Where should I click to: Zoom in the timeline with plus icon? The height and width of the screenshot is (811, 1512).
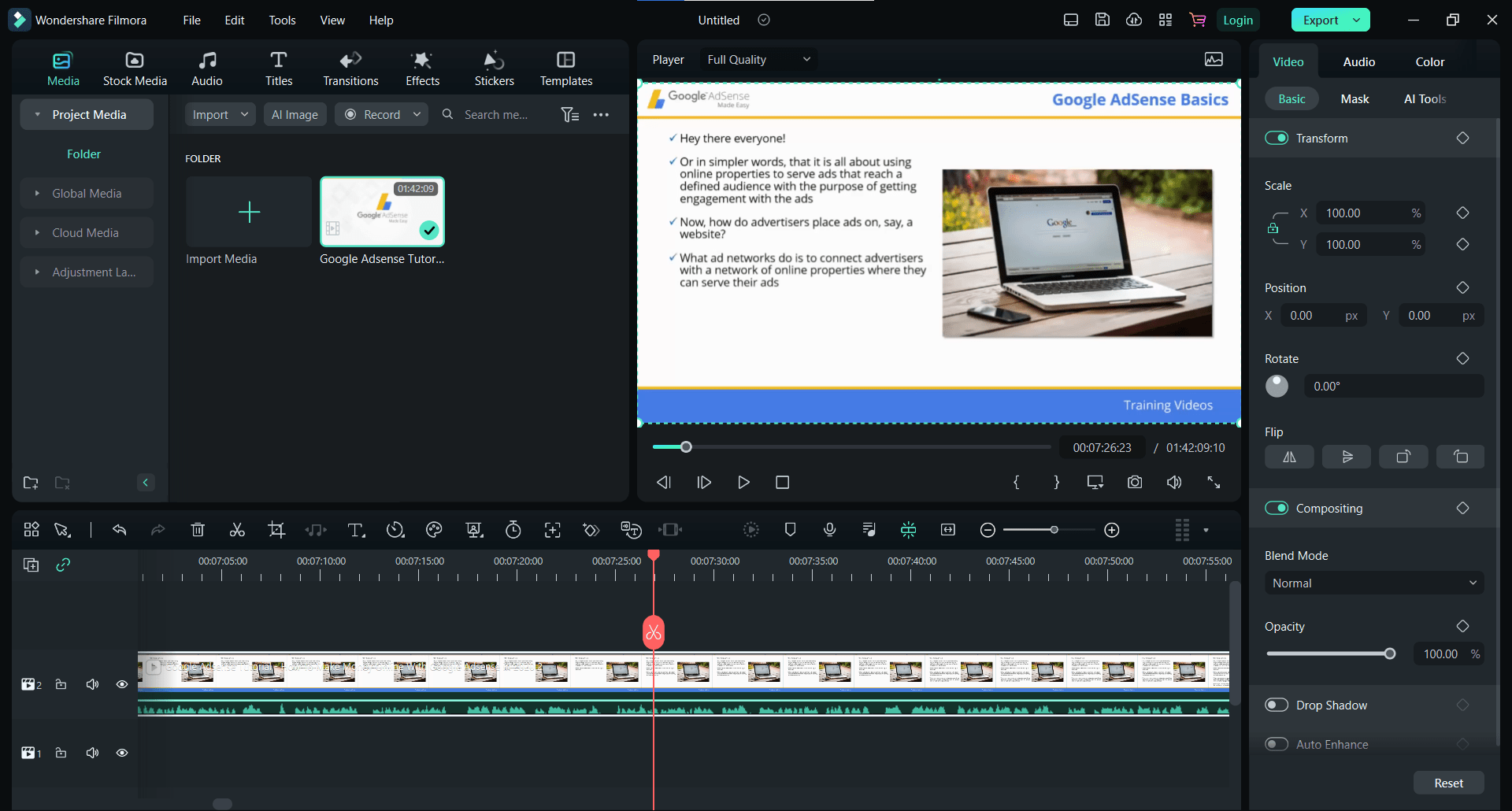click(1112, 530)
